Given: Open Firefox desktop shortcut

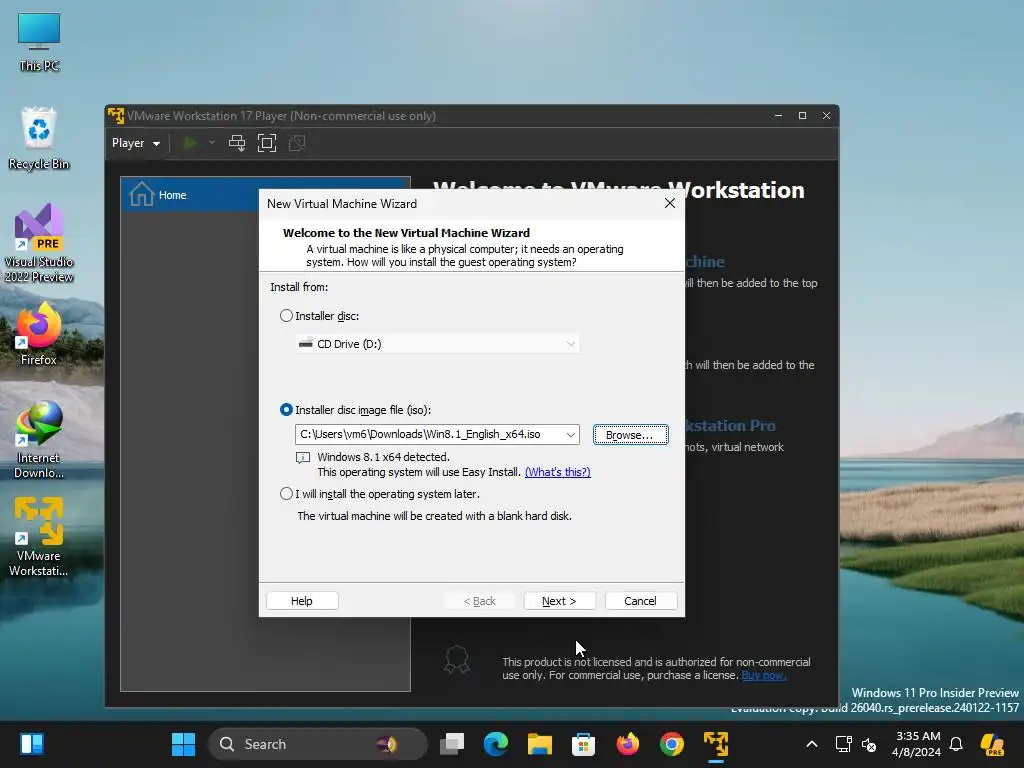Looking at the screenshot, I should pos(39,334).
